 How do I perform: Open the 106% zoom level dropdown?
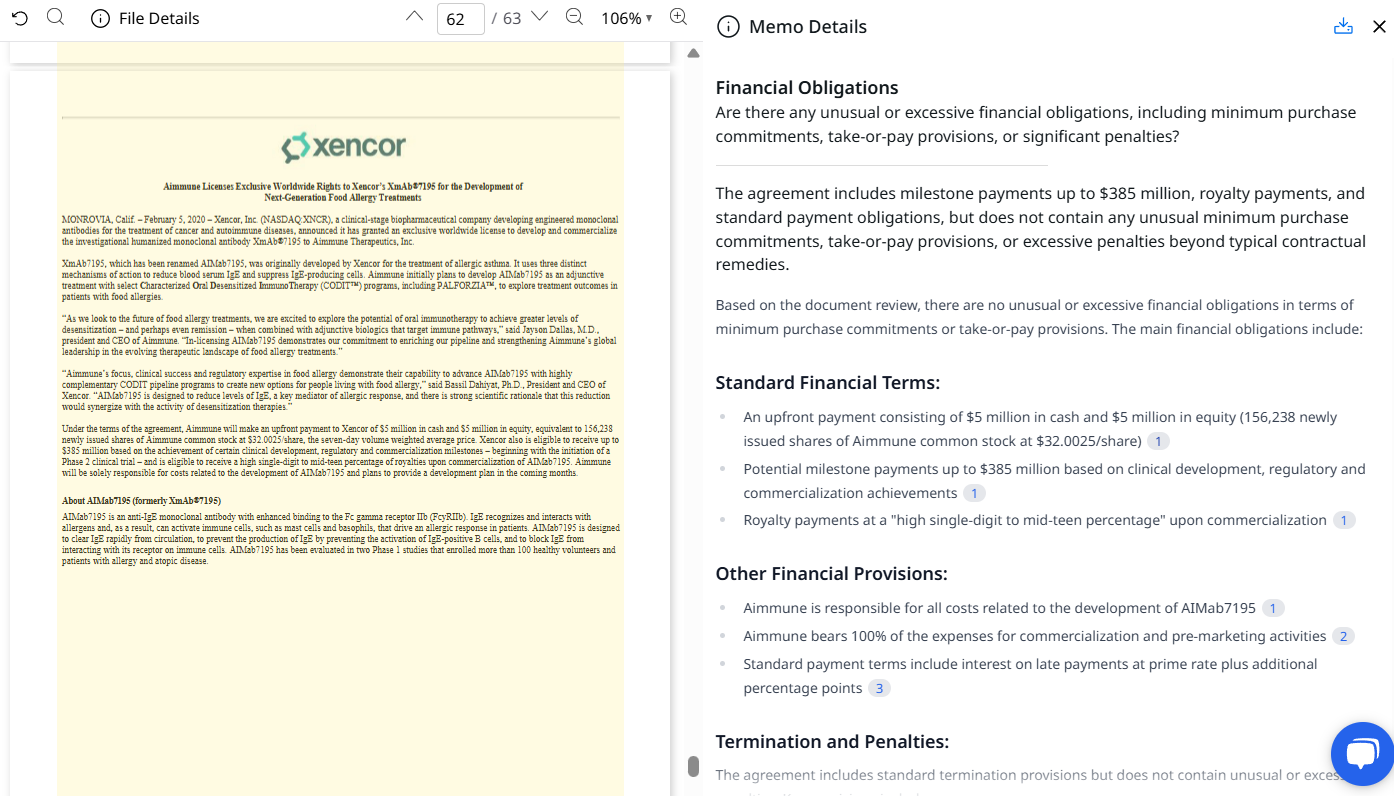[627, 18]
